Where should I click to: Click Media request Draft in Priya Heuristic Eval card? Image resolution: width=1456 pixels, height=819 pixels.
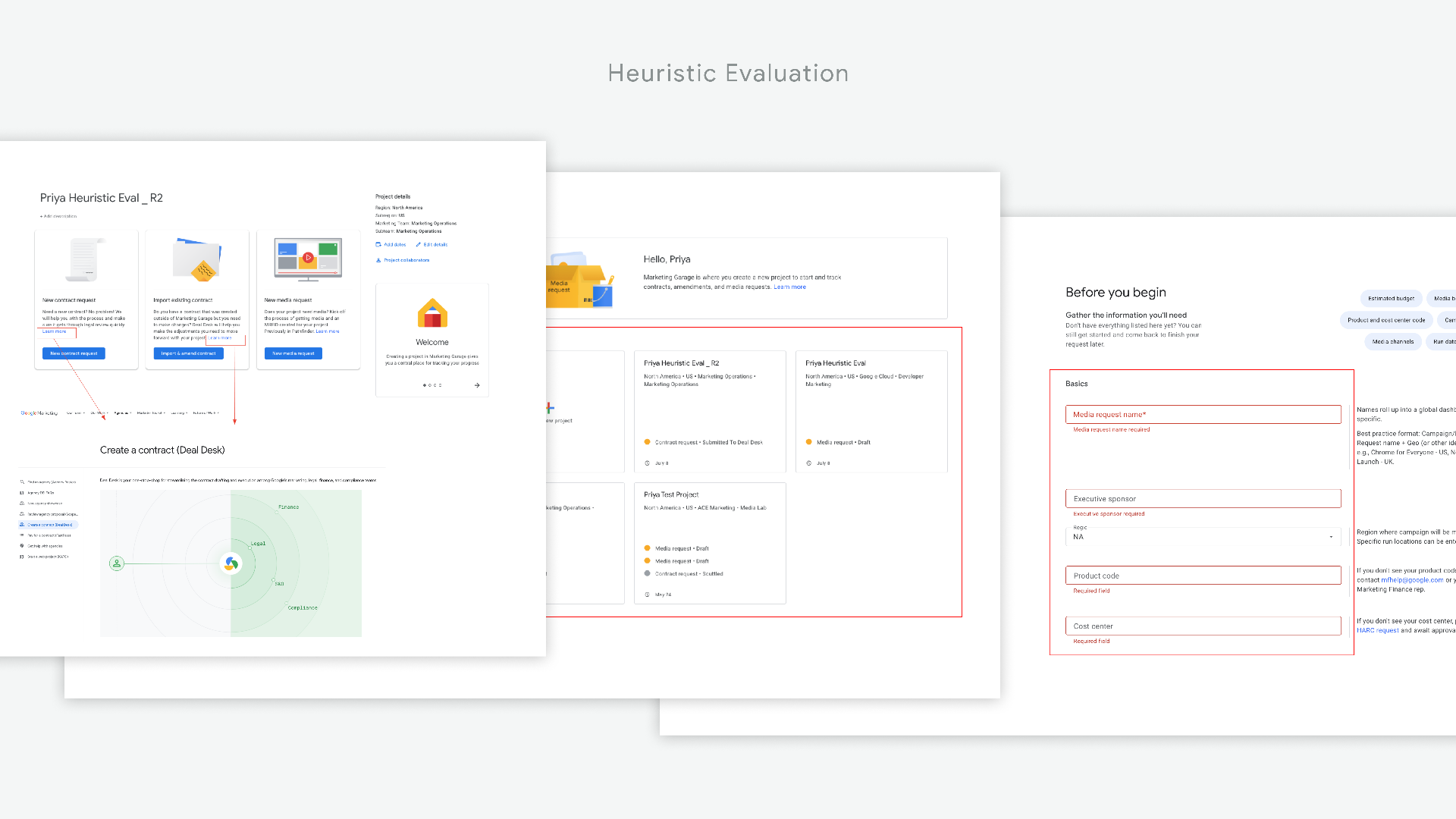click(x=837, y=442)
